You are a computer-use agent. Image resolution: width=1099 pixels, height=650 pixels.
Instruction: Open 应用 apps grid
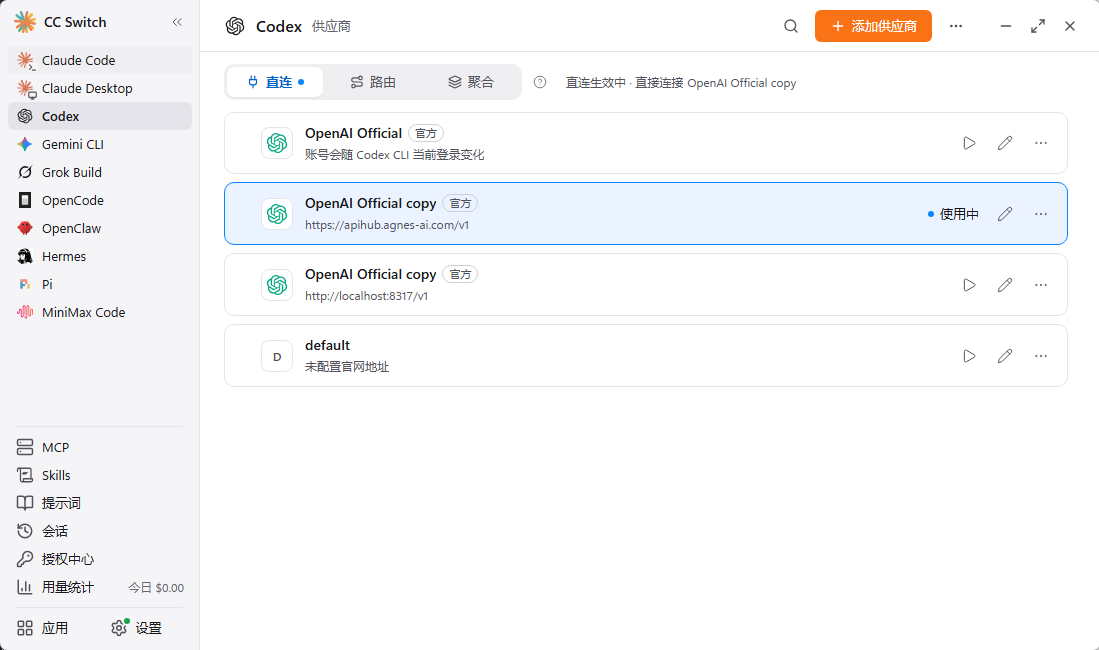43,628
